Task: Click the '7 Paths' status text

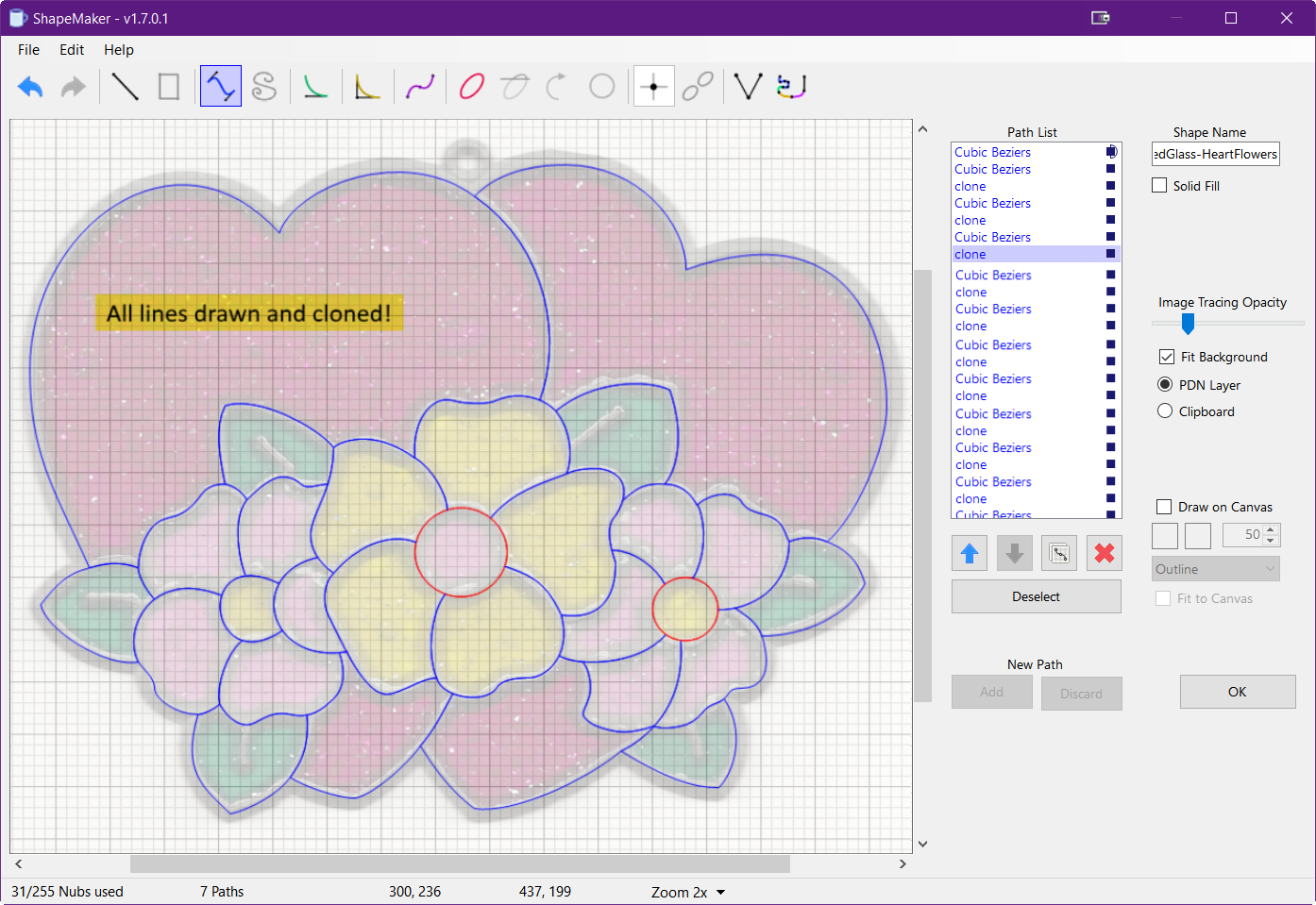Action: point(222,892)
